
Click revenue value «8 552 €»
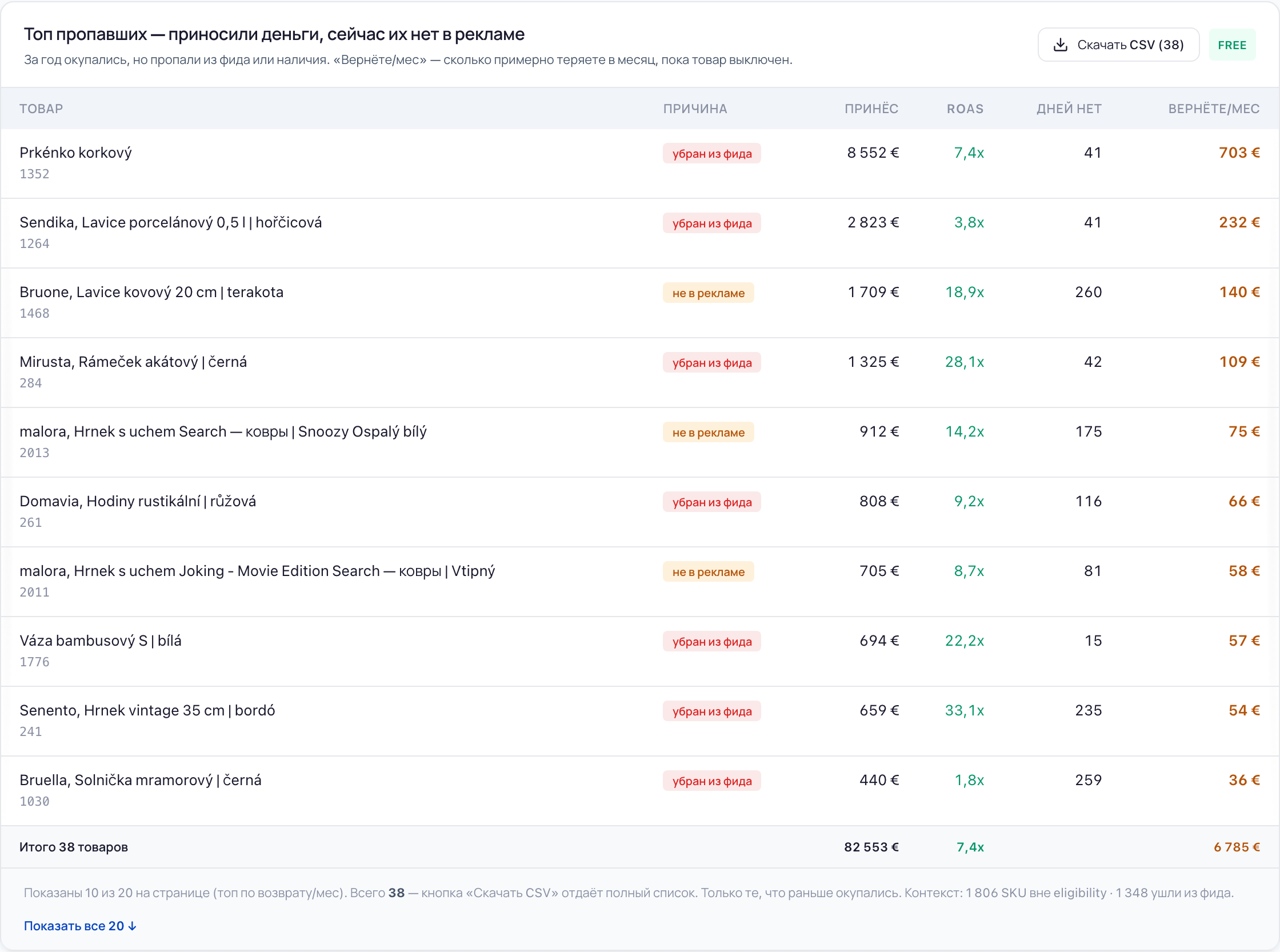point(873,153)
